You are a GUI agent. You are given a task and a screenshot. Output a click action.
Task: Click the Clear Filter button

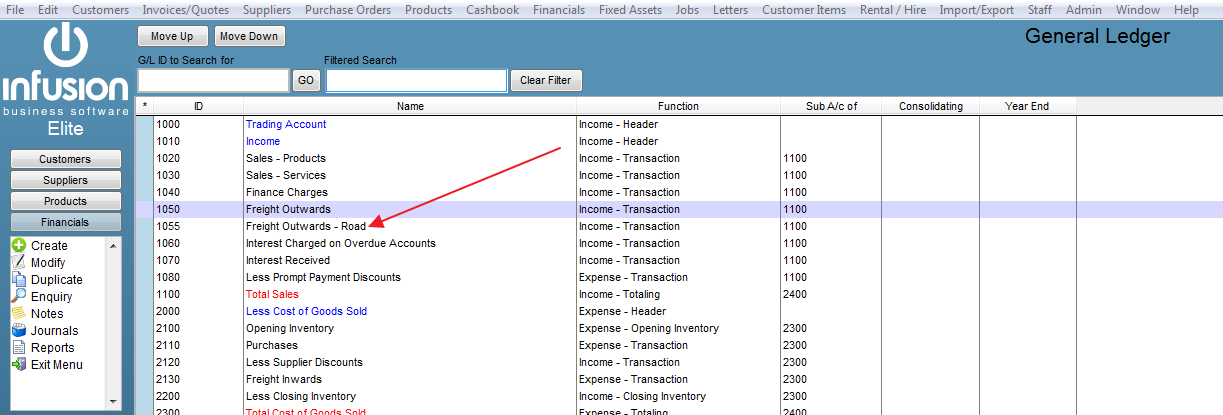(x=546, y=80)
